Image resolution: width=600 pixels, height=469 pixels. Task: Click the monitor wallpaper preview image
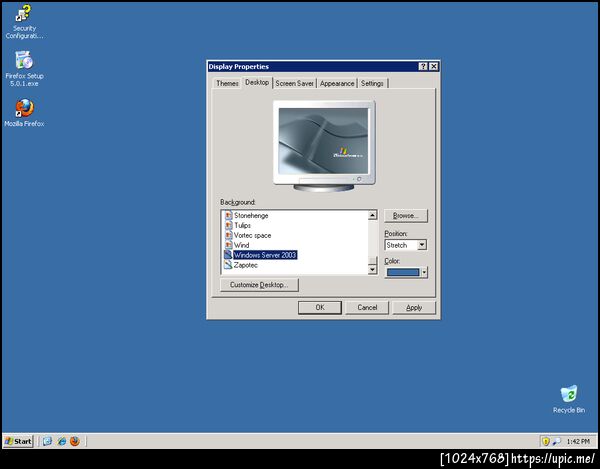point(323,141)
